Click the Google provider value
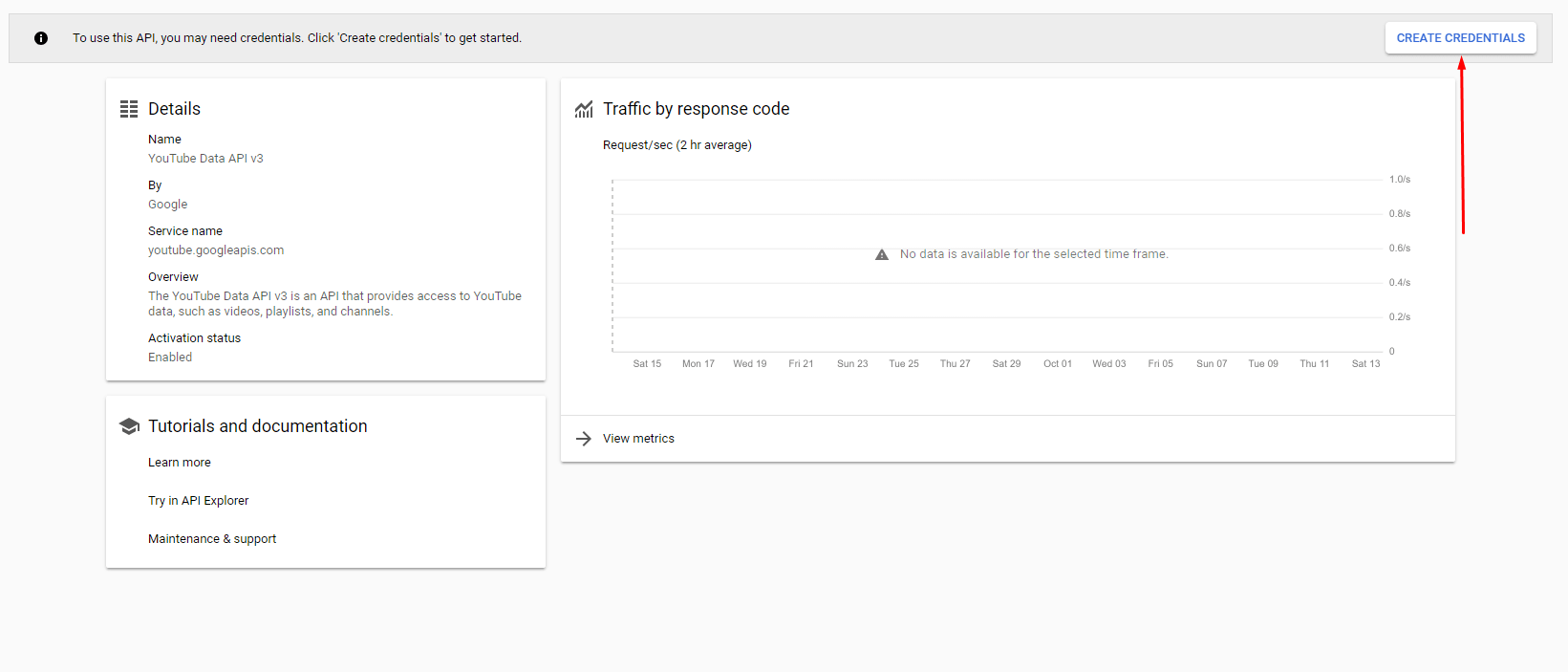The height and width of the screenshot is (672, 1568). 167,205
